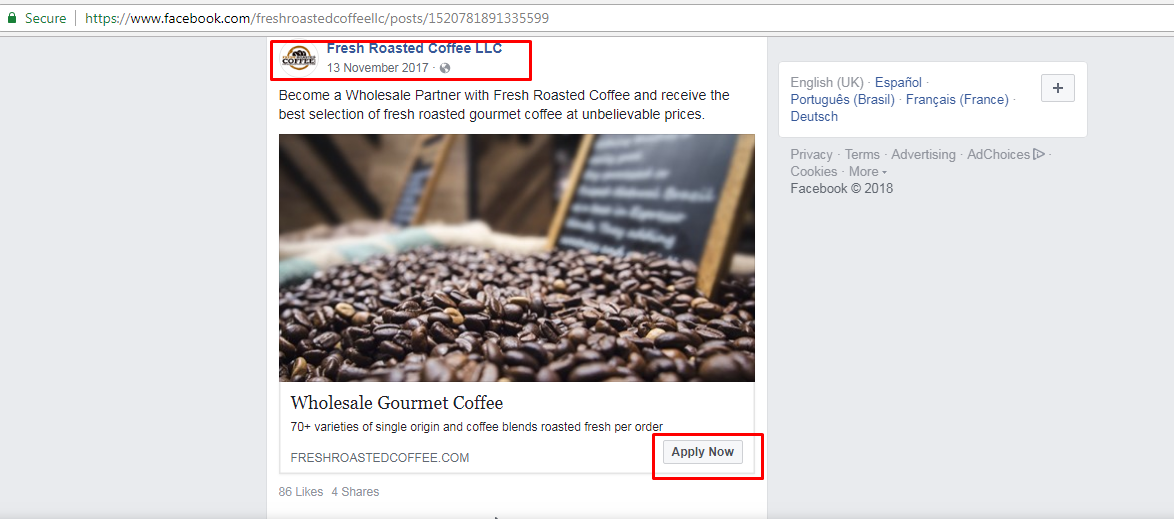Click the coffee beans ad image

click(517, 258)
